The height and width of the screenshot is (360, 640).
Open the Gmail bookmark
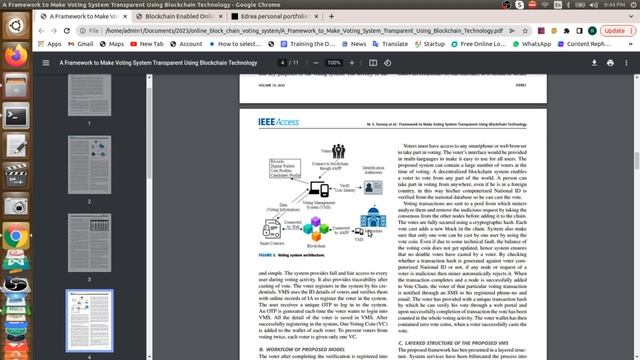point(80,44)
